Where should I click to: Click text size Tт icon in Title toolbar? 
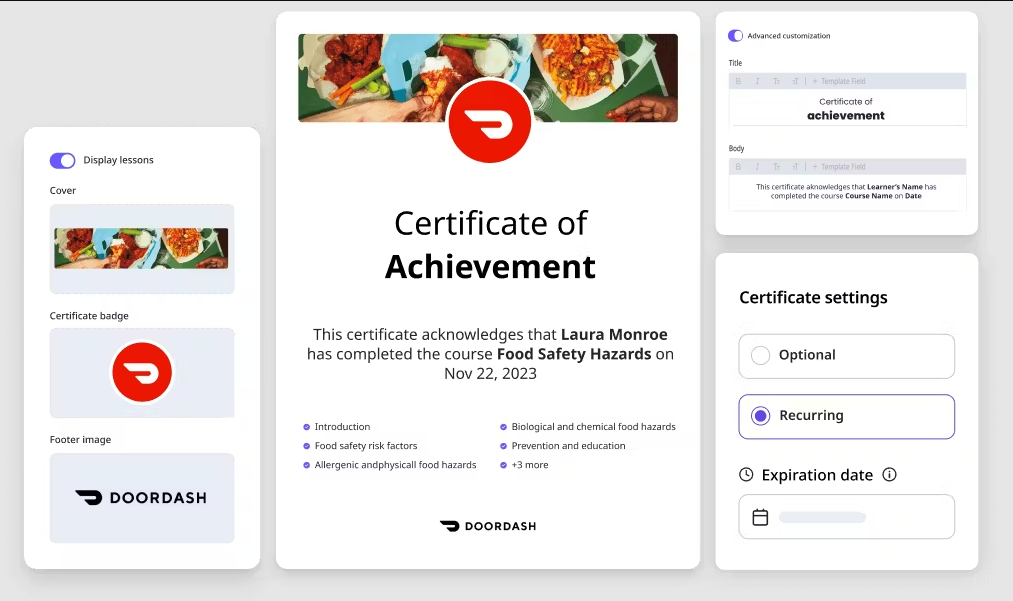tap(777, 81)
